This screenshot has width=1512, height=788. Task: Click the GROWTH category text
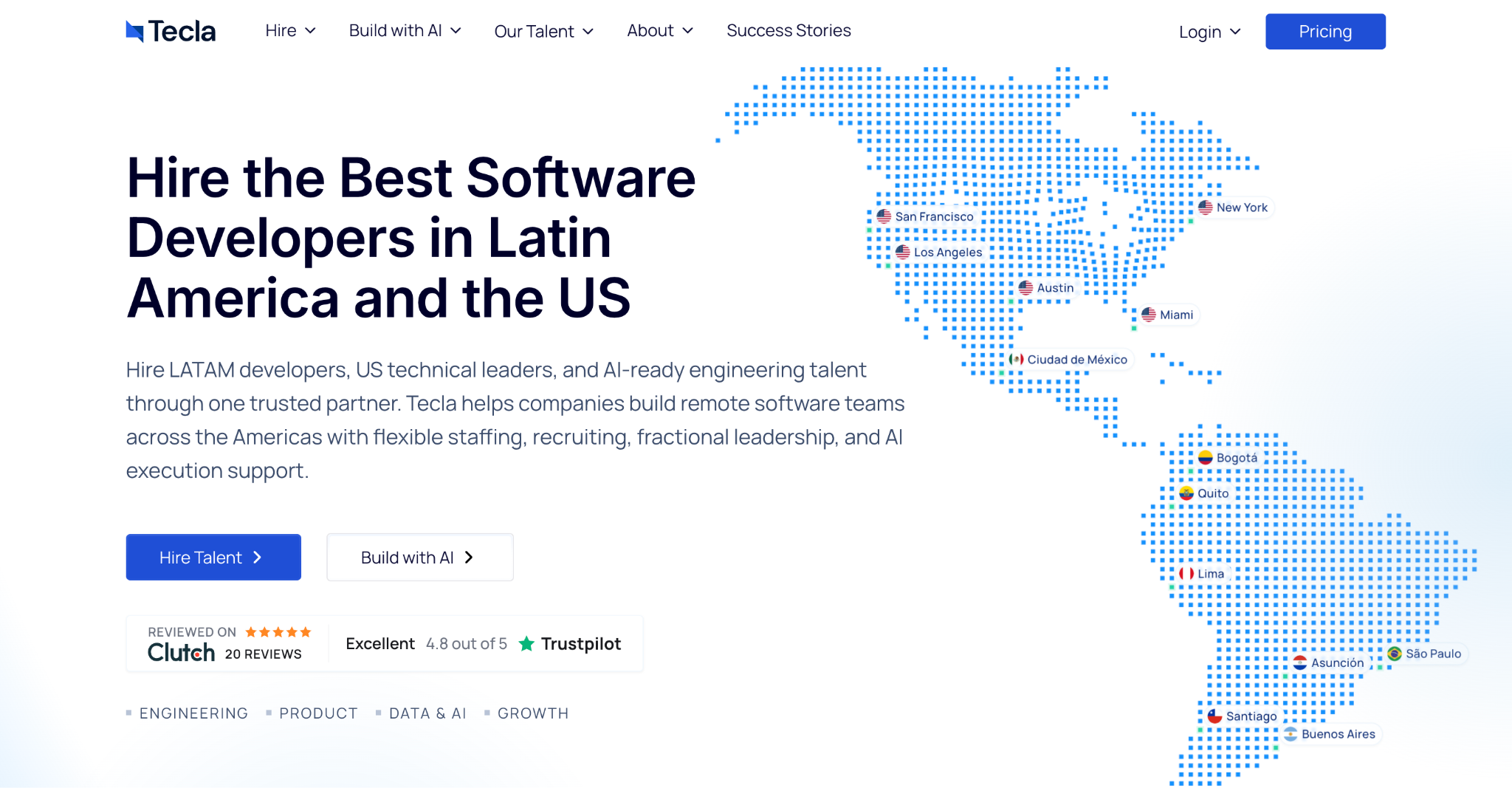[533, 713]
